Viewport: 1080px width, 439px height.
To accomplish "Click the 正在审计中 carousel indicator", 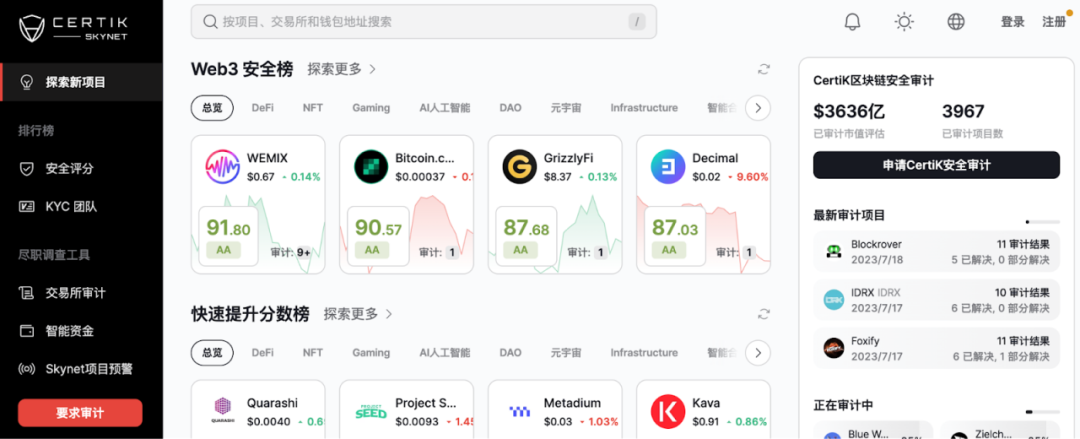I will click(1043, 411).
